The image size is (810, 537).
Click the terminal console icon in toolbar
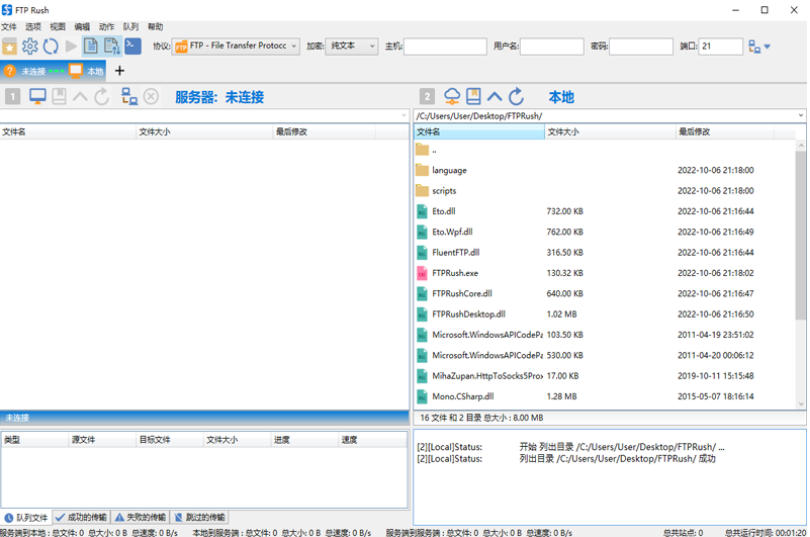[132, 46]
